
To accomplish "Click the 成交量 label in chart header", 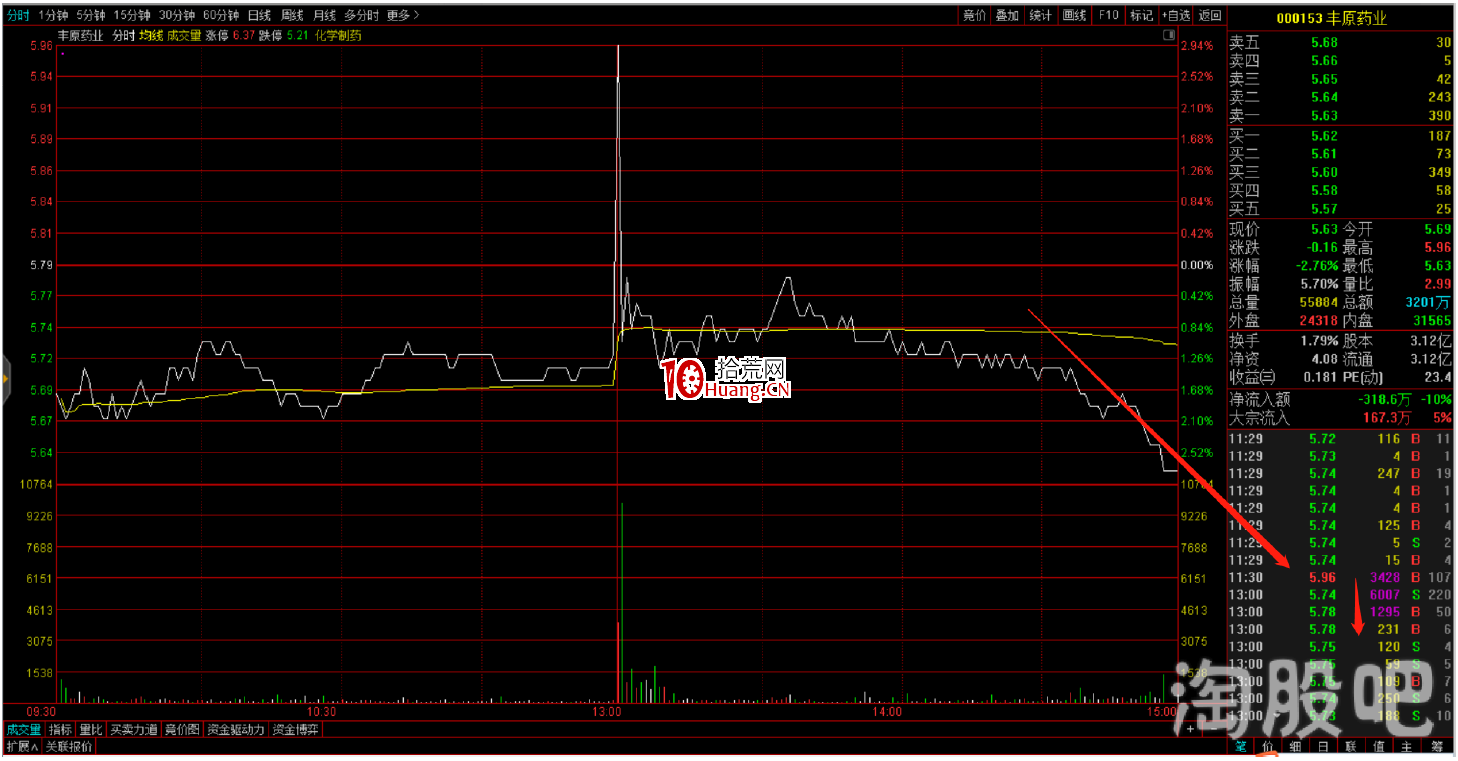I will coord(184,35).
